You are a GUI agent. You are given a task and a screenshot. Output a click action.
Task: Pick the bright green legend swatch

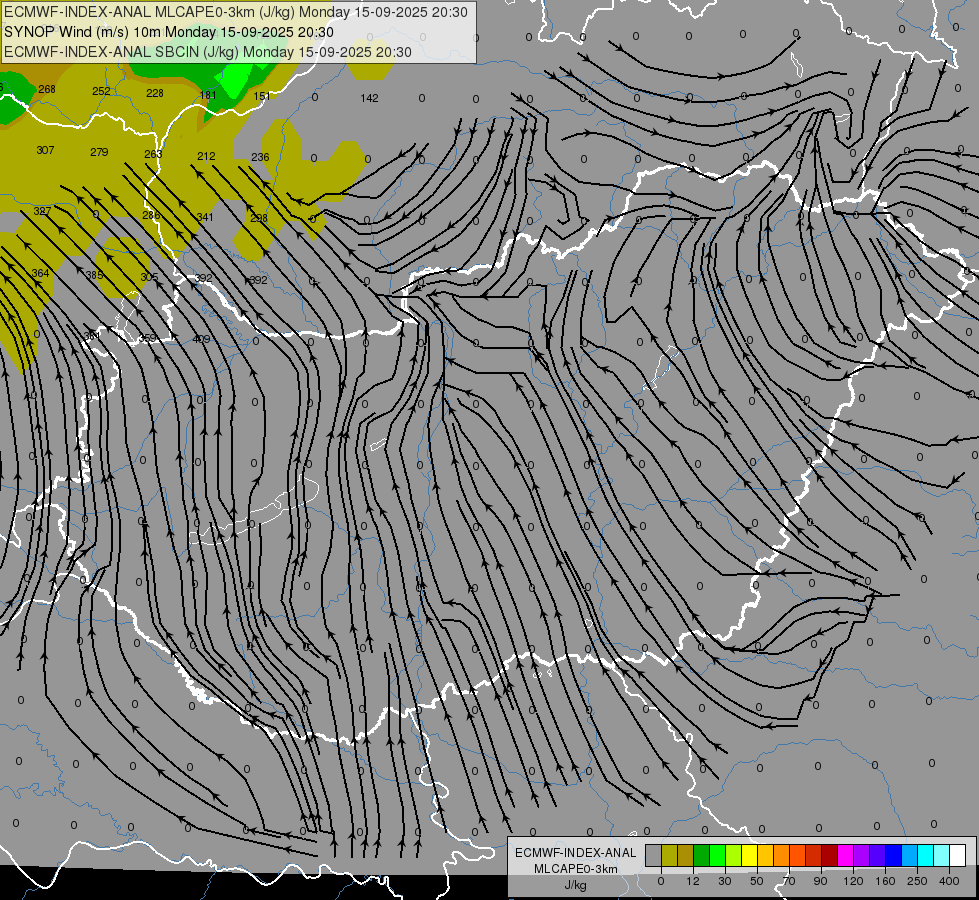(718, 855)
